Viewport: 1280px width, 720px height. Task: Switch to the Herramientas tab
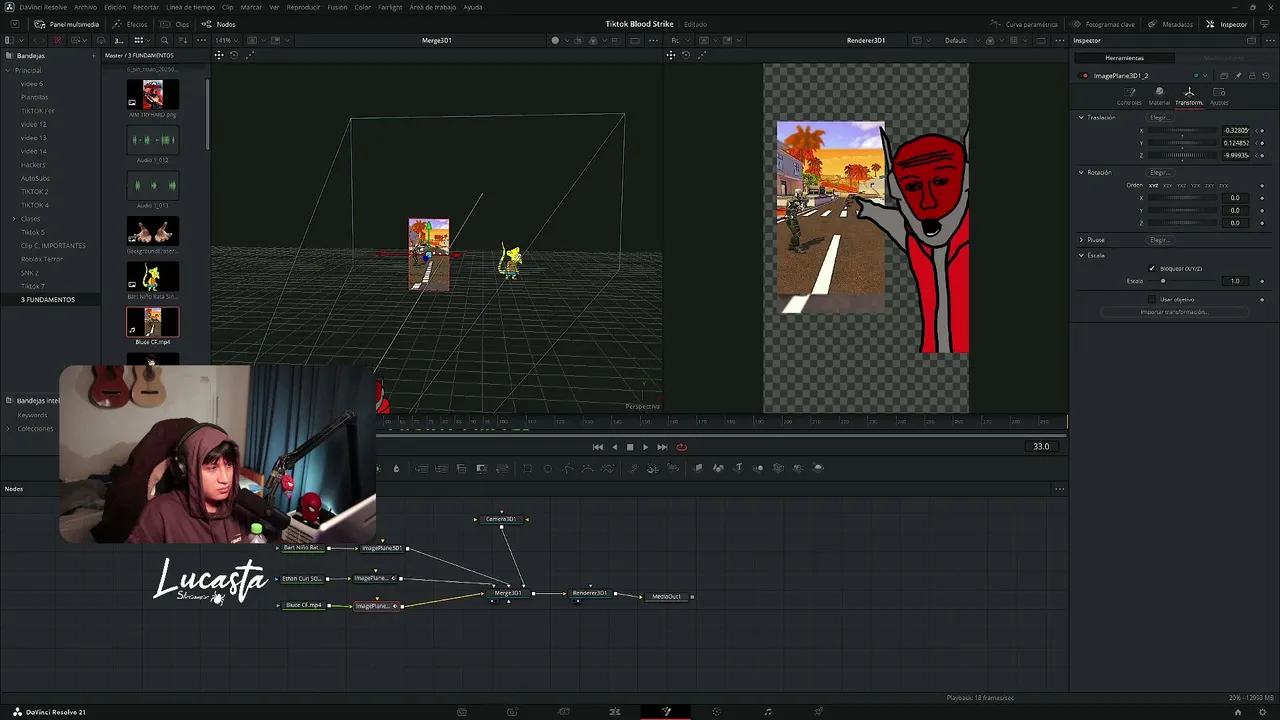pos(1125,58)
